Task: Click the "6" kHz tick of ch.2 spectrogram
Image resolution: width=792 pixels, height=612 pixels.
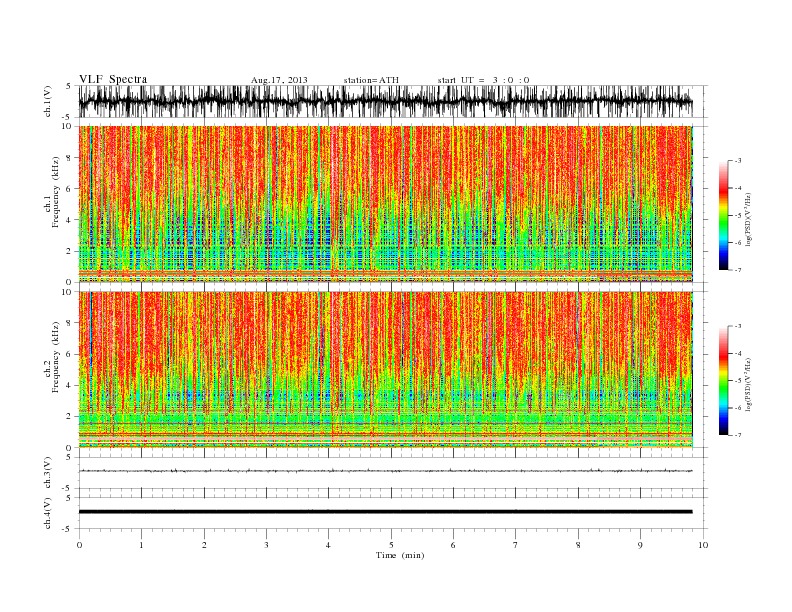Action: (x=69, y=354)
